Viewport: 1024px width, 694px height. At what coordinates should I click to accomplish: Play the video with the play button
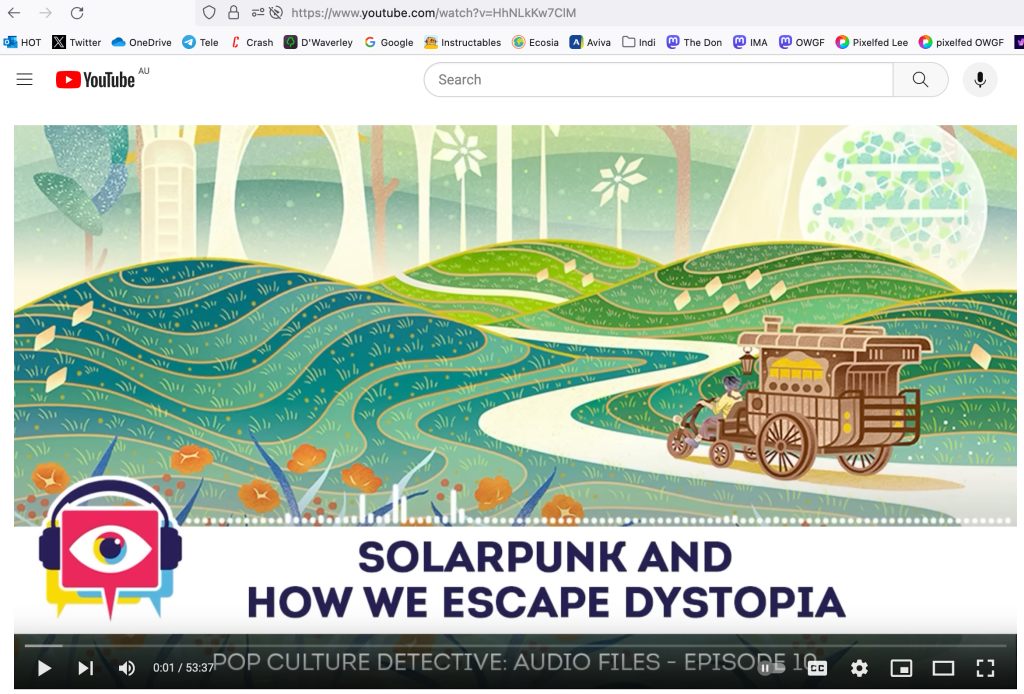pos(44,668)
